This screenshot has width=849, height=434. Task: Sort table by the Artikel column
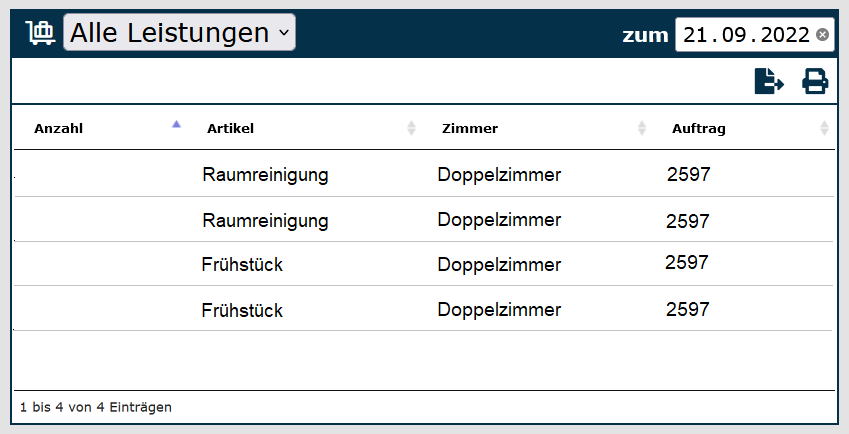coord(230,129)
